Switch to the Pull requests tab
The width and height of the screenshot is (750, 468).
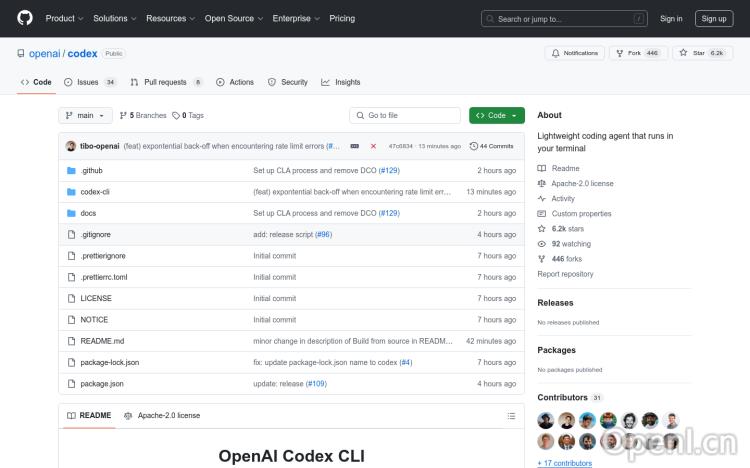click(165, 82)
